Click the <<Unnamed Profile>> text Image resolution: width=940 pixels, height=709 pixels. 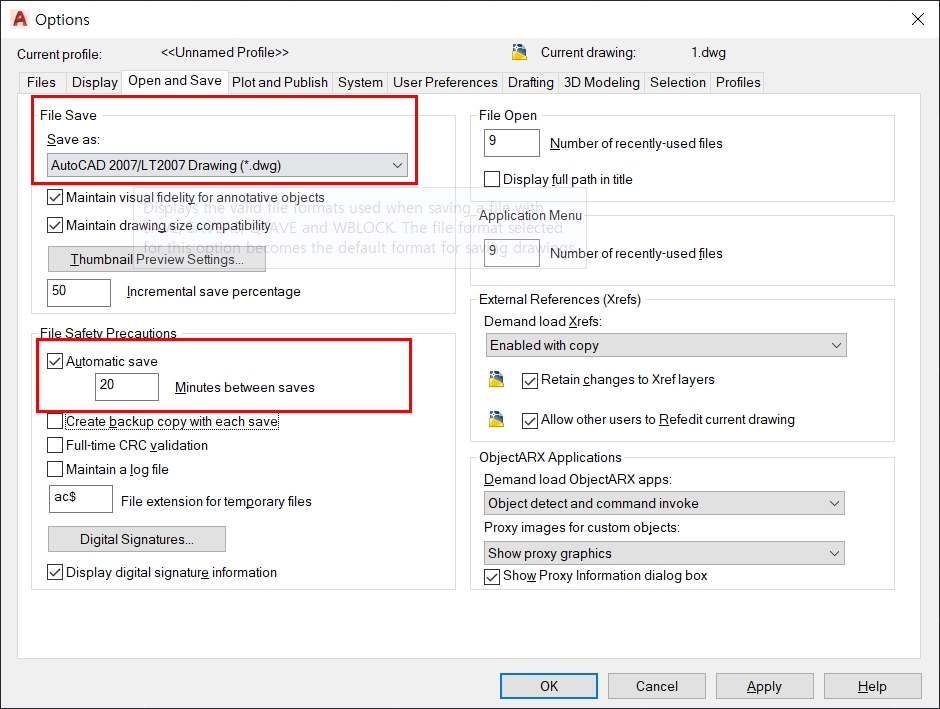point(225,53)
